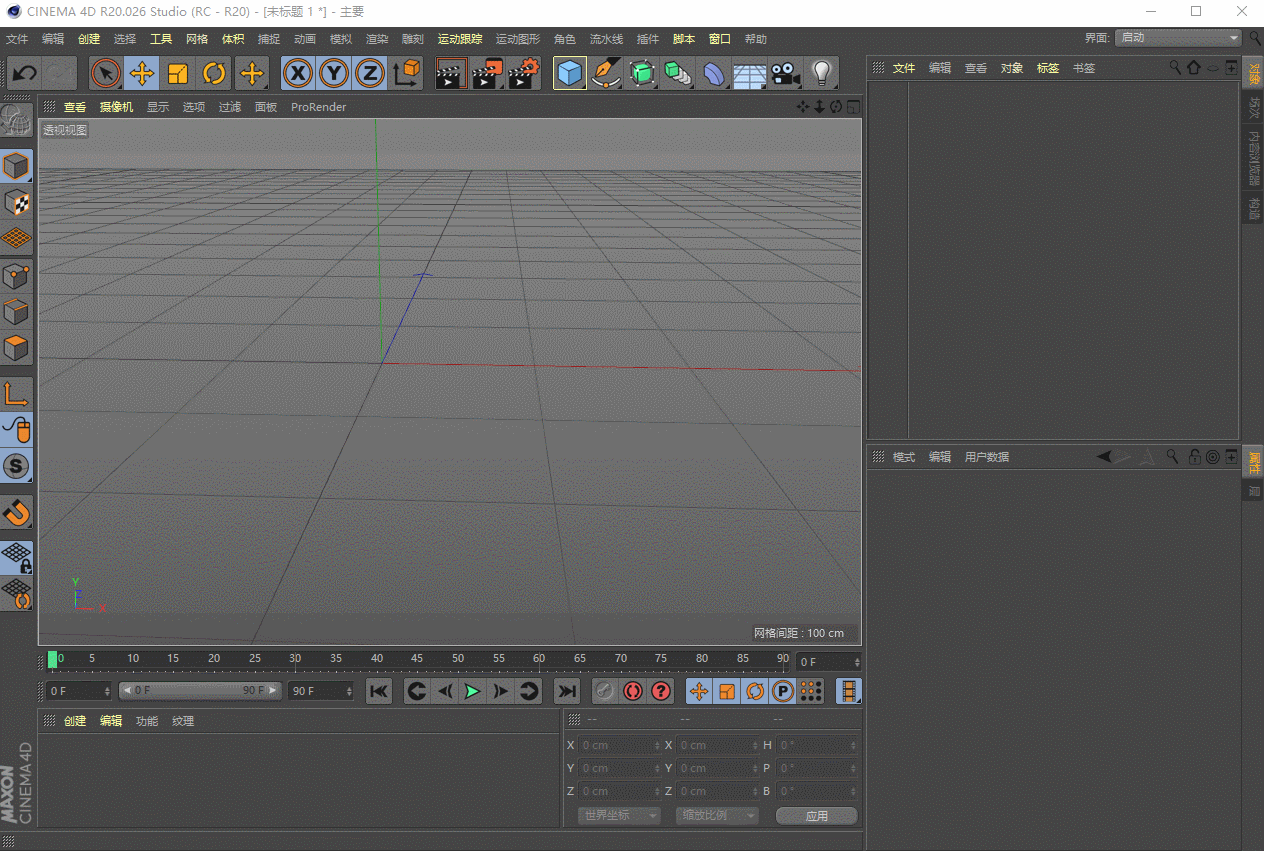Select the Rotate tool in top toolbar
The height and width of the screenshot is (851, 1264).
(214, 74)
